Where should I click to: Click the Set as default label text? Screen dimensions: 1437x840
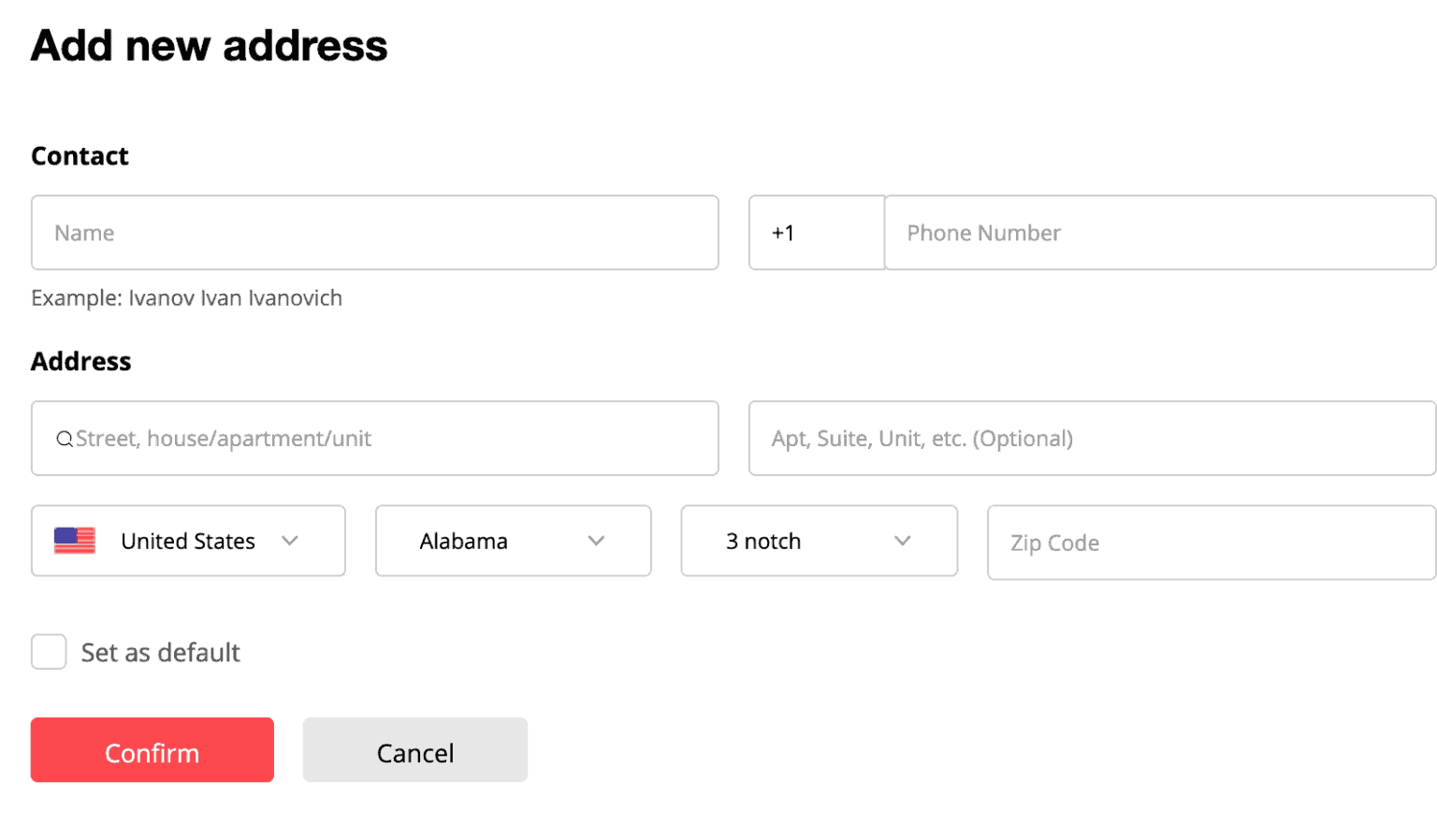[160, 652]
